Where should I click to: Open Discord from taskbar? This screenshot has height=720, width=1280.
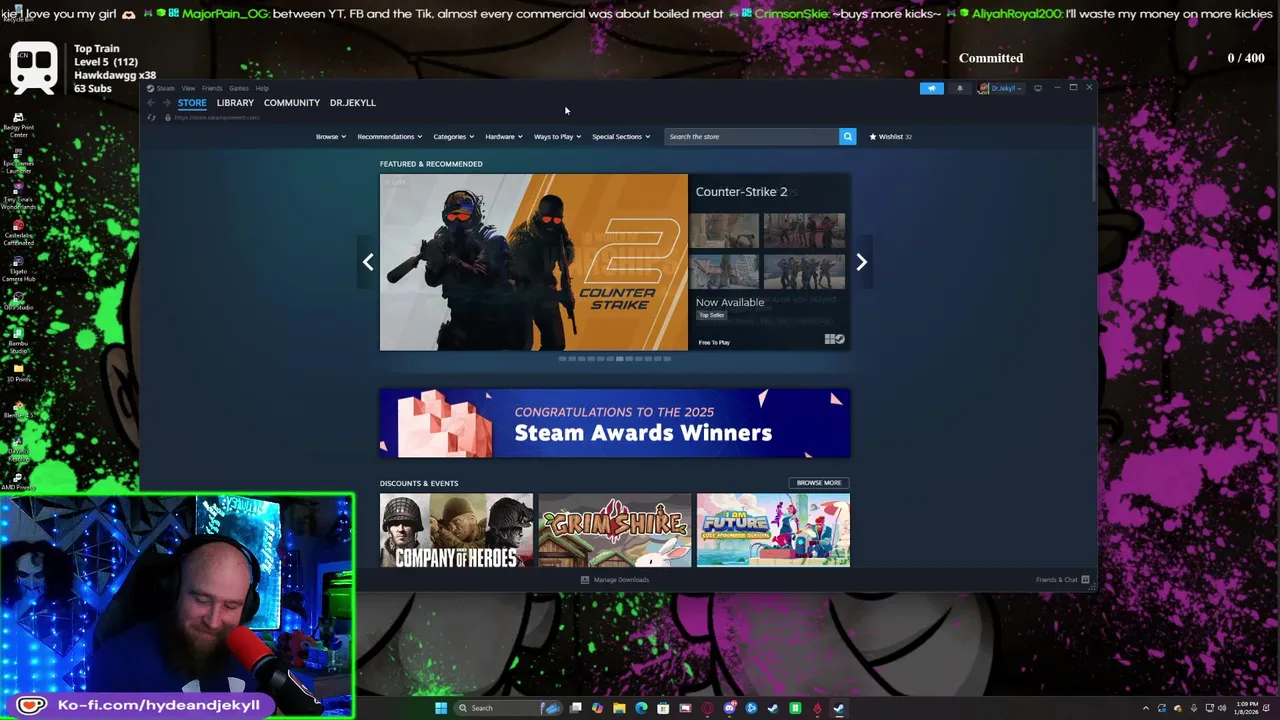click(x=729, y=708)
